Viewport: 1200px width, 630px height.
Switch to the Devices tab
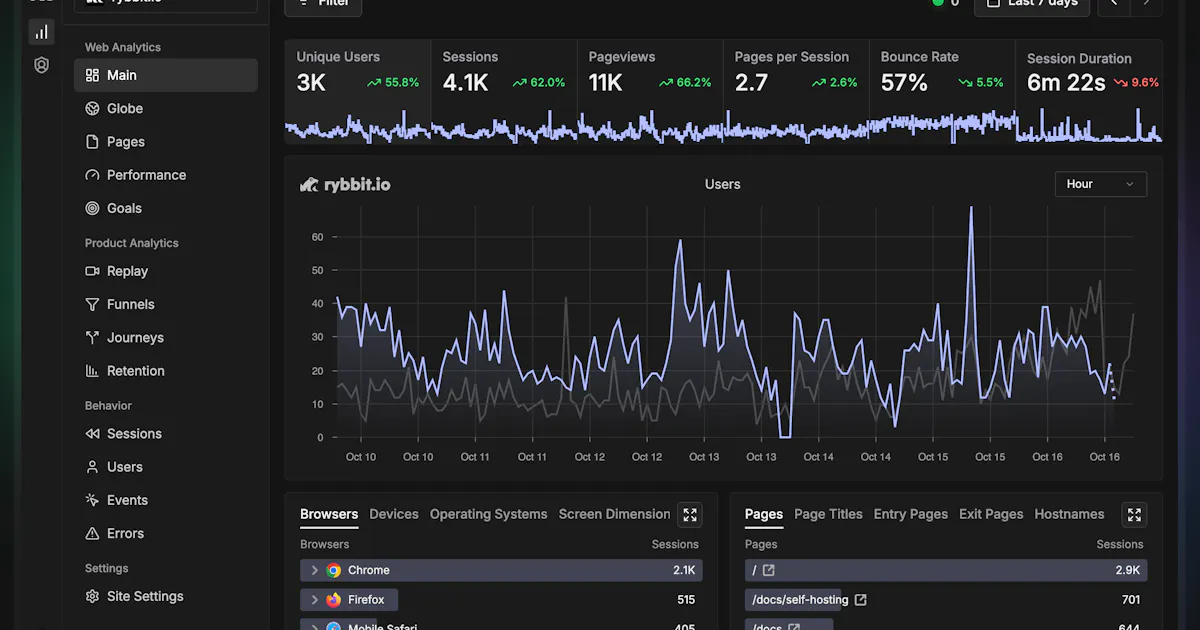(x=394, y=514)
